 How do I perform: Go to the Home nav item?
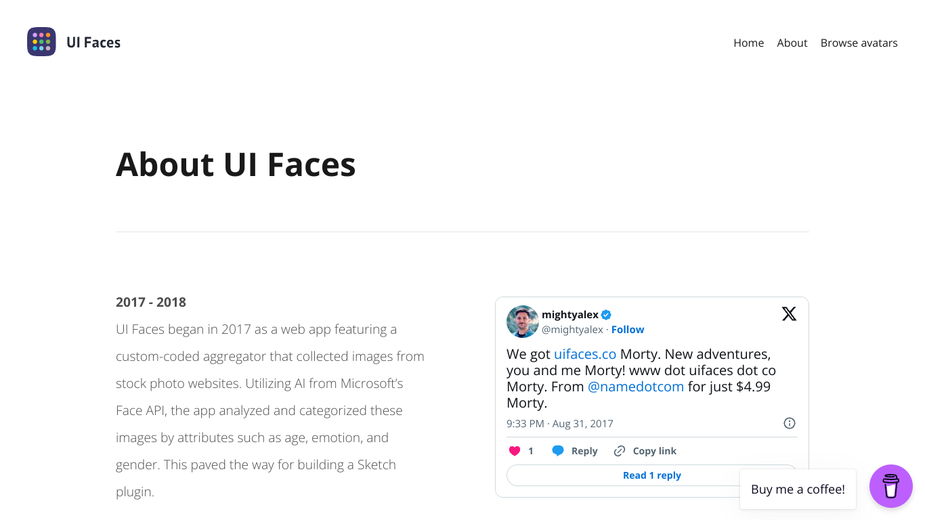749,43
